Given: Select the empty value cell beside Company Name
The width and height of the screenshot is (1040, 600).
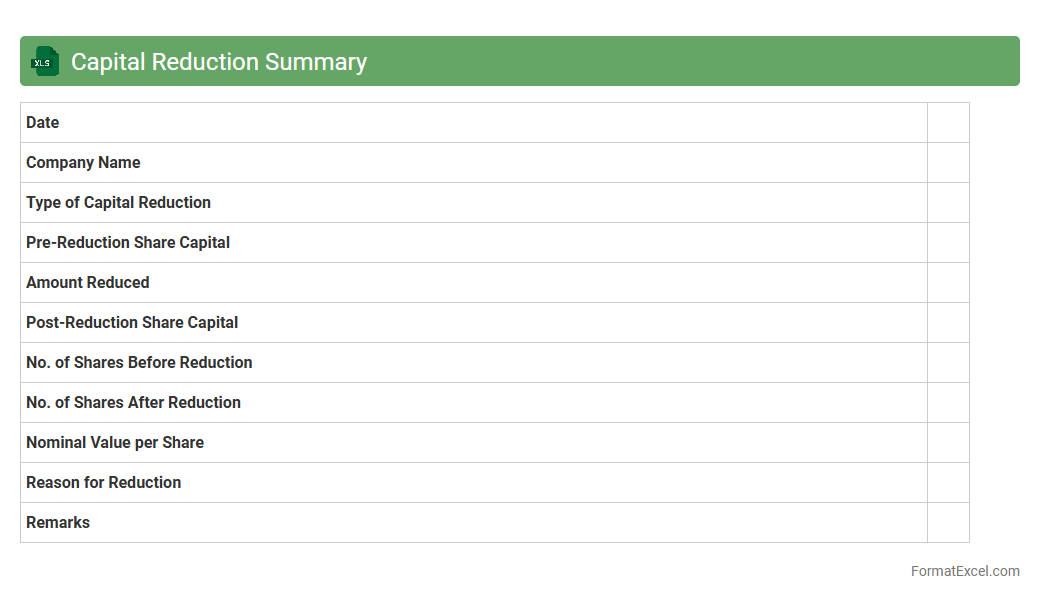Looking at the screenshot, I should point(947,163).
